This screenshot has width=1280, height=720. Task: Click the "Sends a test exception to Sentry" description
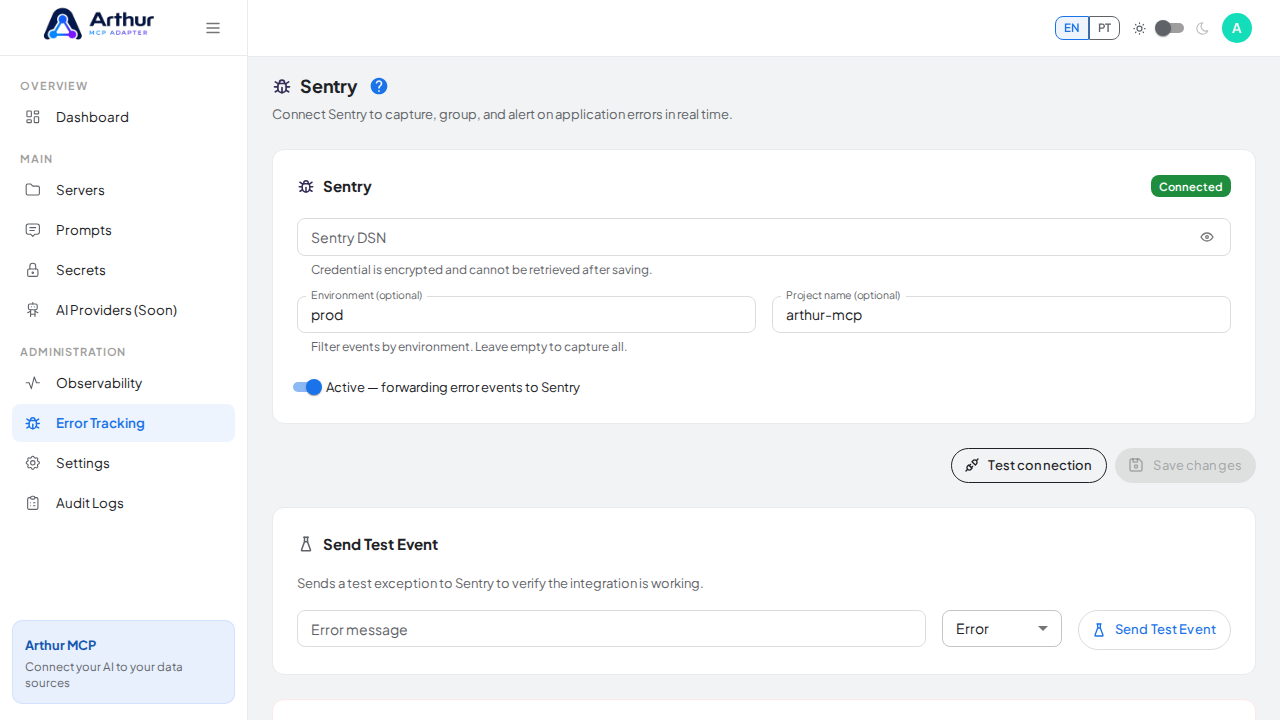tap(500, 583)
